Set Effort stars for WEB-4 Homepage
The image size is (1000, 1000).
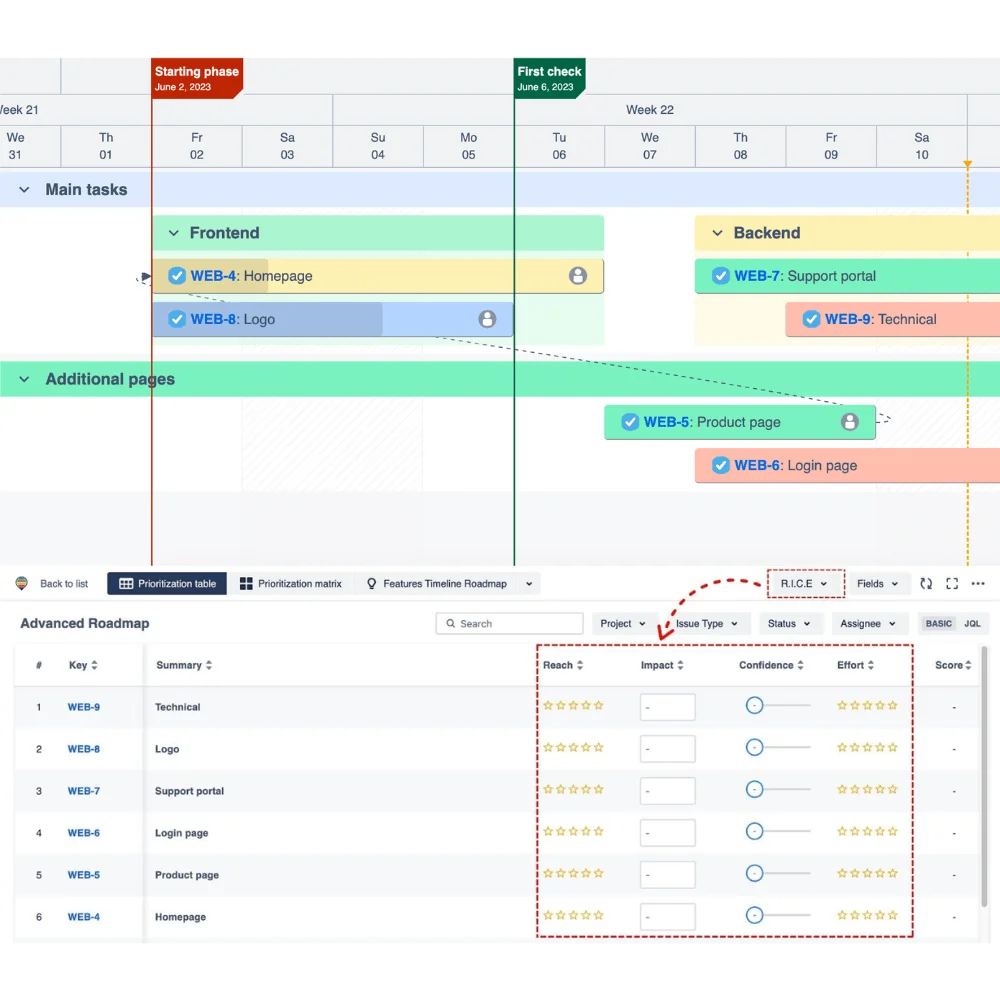coord(867,916)
